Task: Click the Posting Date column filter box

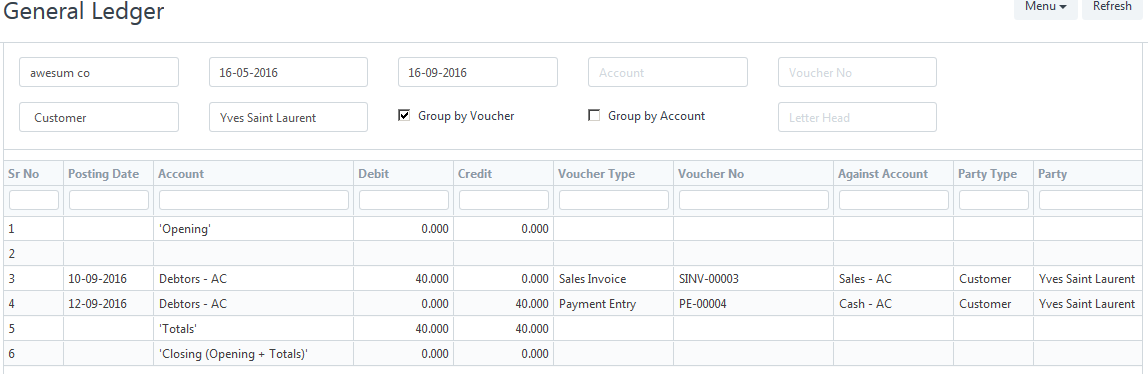Action: [x=108, y=200]
